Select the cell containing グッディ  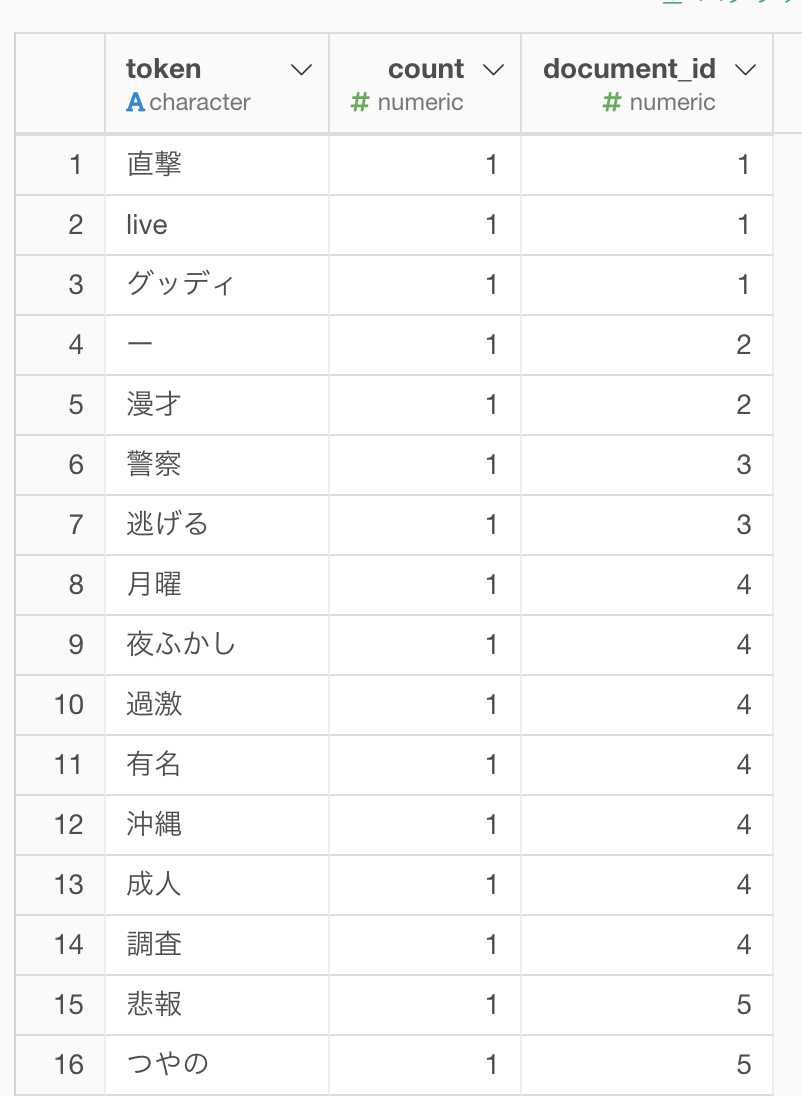pyautogui.click(x=217, y=285)
